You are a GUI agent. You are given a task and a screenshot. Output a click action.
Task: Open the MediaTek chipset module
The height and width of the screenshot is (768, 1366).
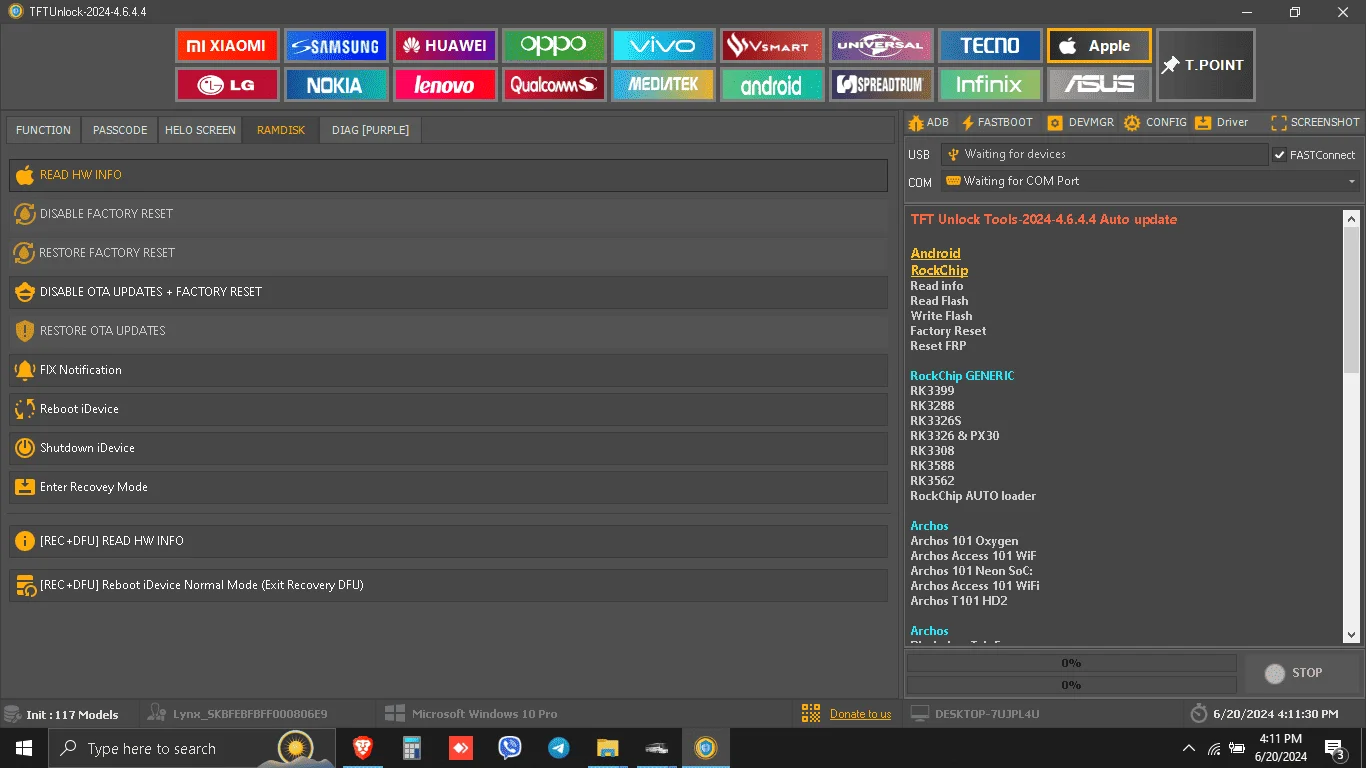coord(663,85)
